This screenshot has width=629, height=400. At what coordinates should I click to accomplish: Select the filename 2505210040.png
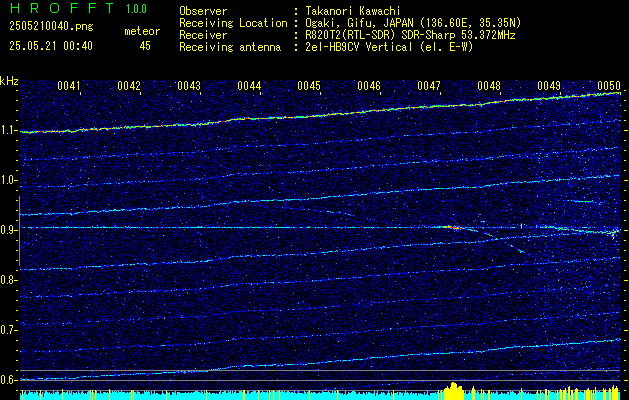pyautogui.click(x=51, y=27)
